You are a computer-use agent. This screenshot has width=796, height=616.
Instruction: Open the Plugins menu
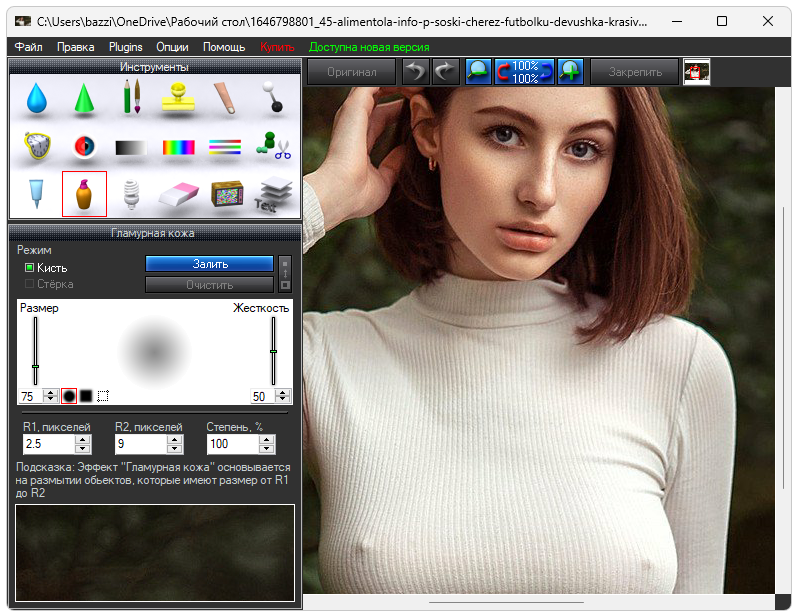(126, 47)
